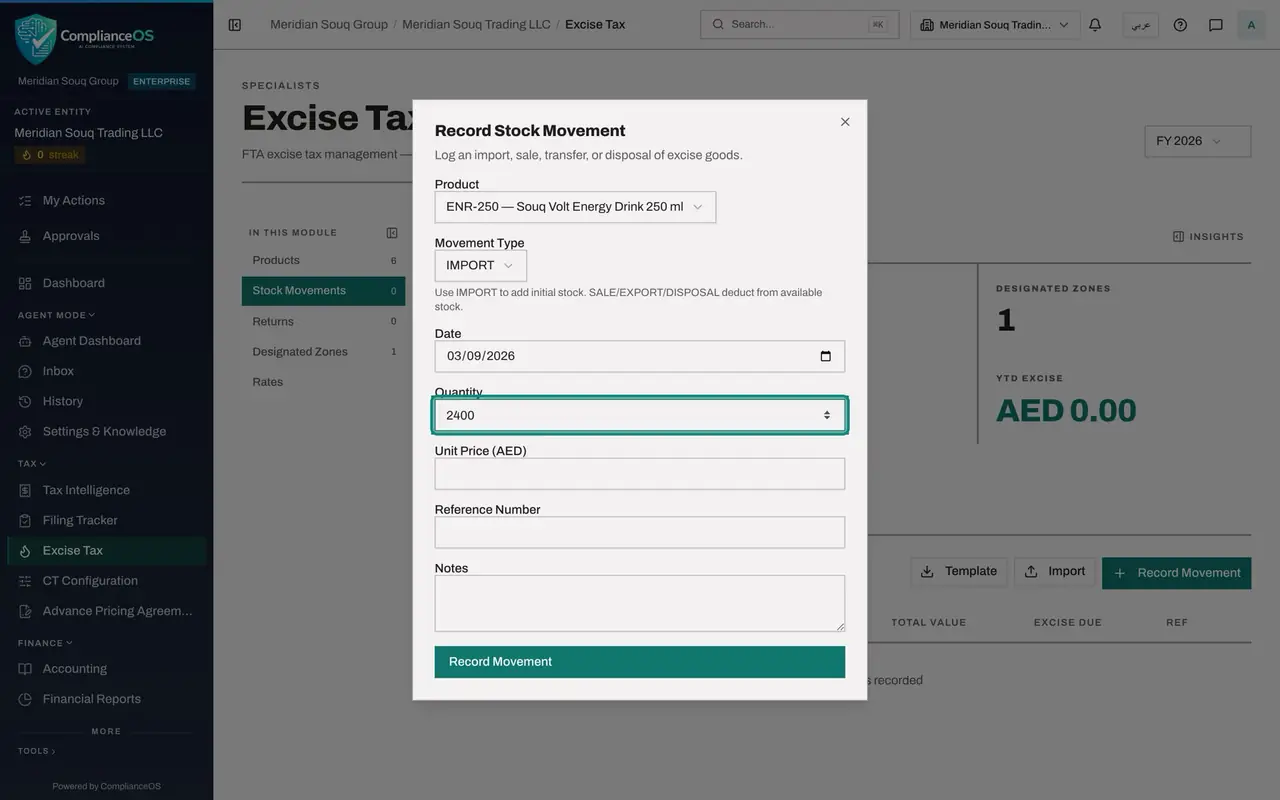Screen dimensions: 1280x800
Task: Click the Quantity stepper arrows
Action: pos(826,415)
